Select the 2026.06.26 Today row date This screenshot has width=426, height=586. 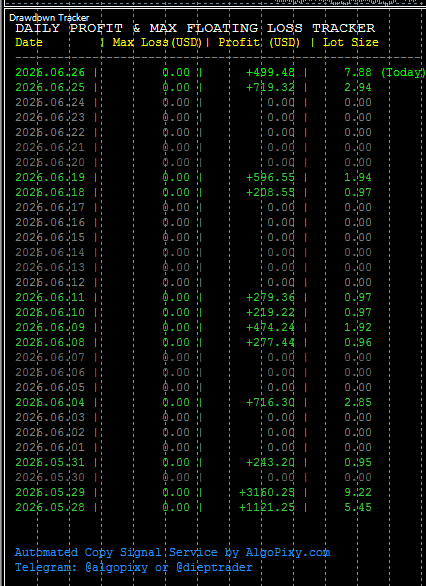coord(50,72)
